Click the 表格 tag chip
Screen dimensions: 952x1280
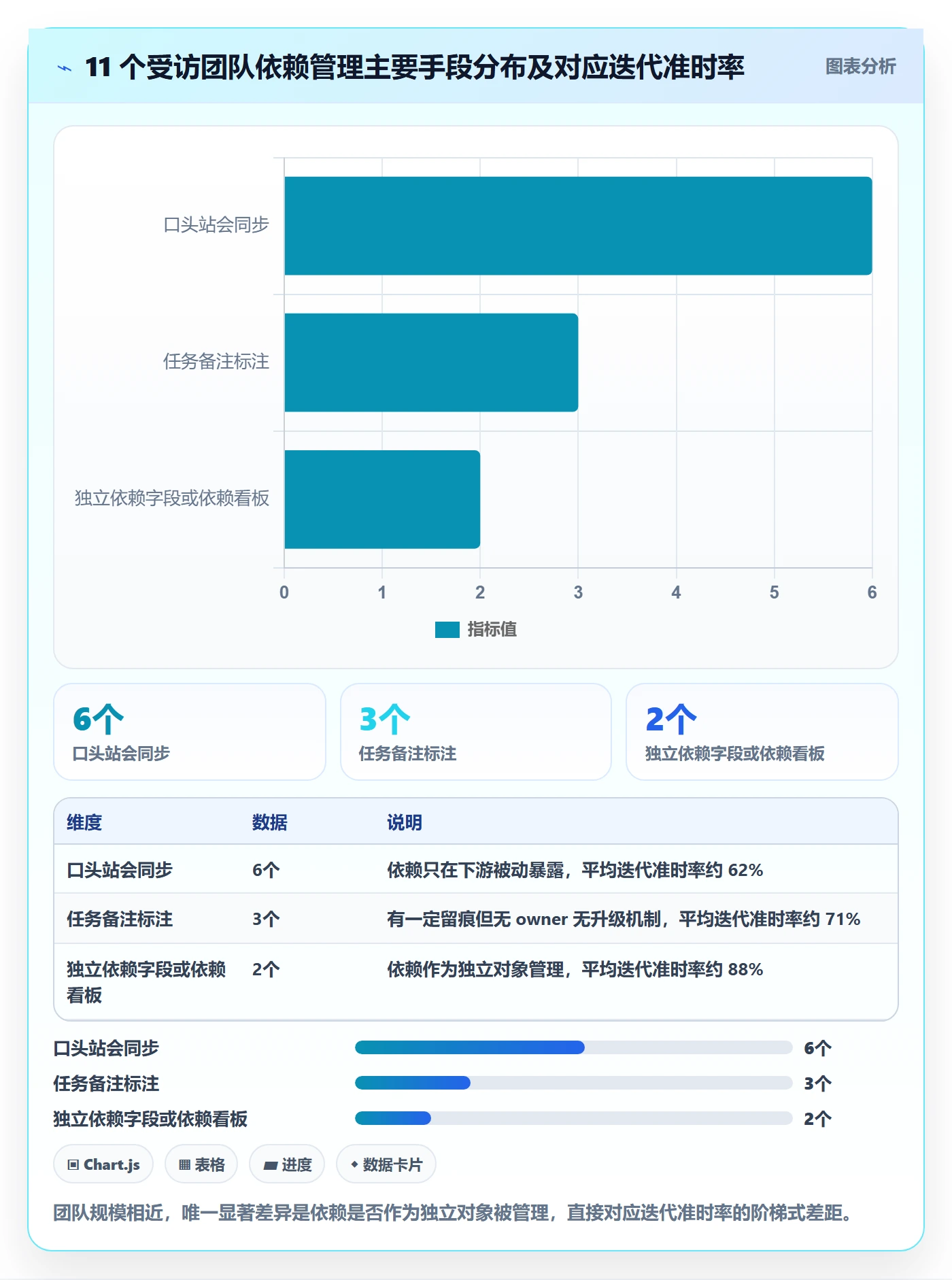tap(201, 1164)
